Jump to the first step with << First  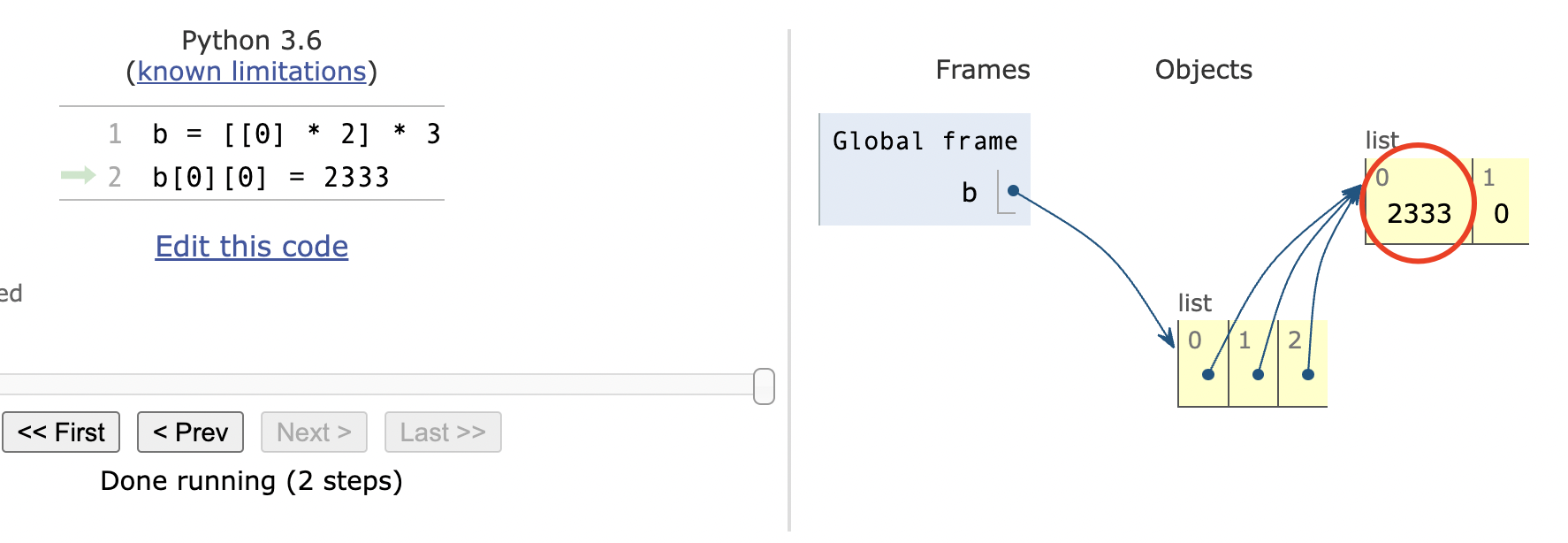tap(61, 432)
